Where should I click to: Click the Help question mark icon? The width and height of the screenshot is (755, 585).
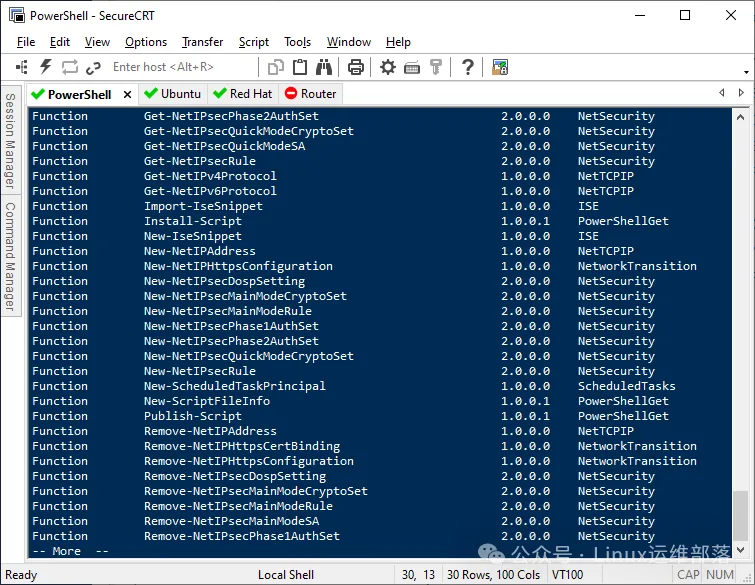pyautogui.click(x=467, y=67)
